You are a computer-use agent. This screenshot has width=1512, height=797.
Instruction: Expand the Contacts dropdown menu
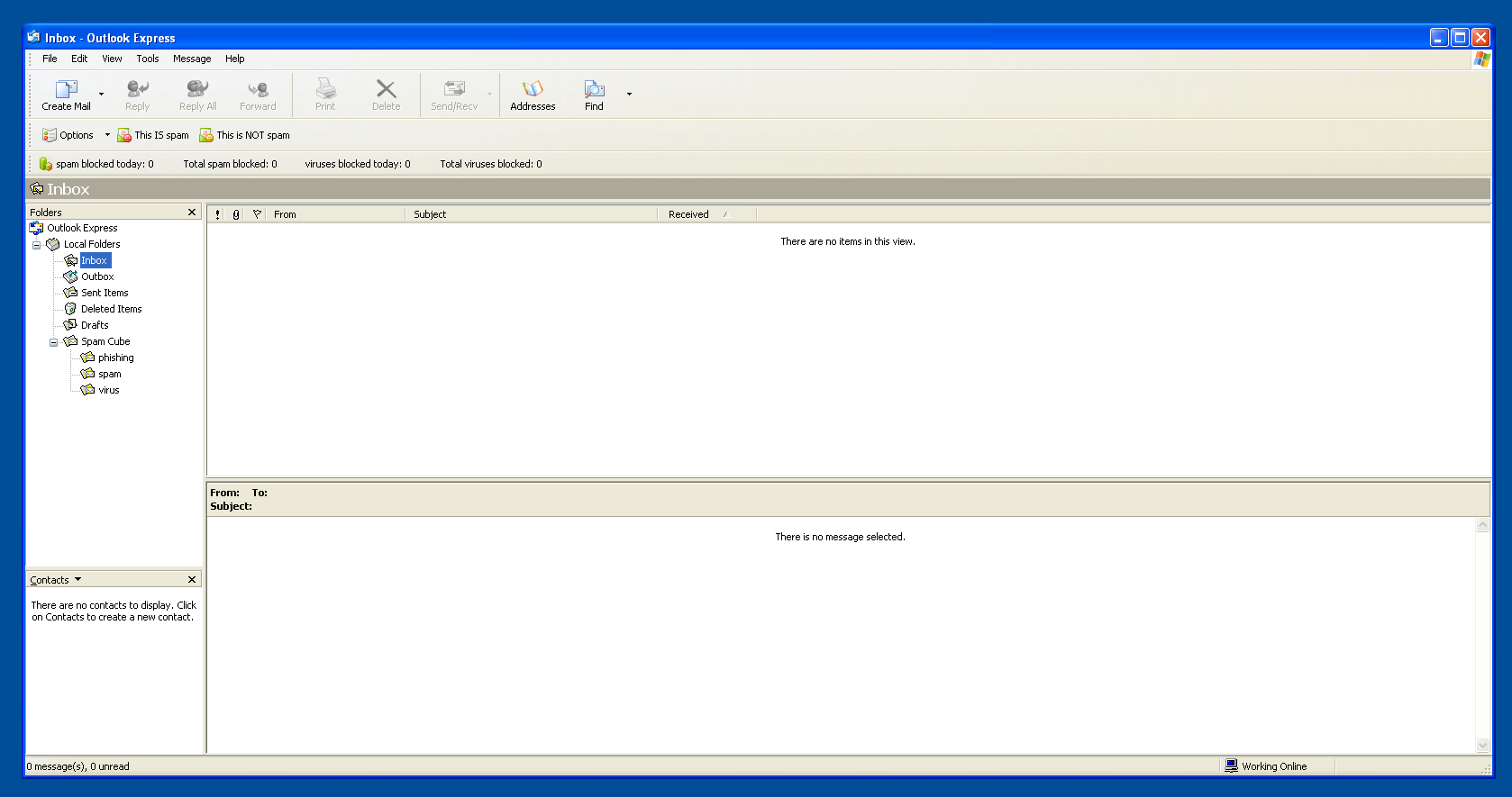77,580
